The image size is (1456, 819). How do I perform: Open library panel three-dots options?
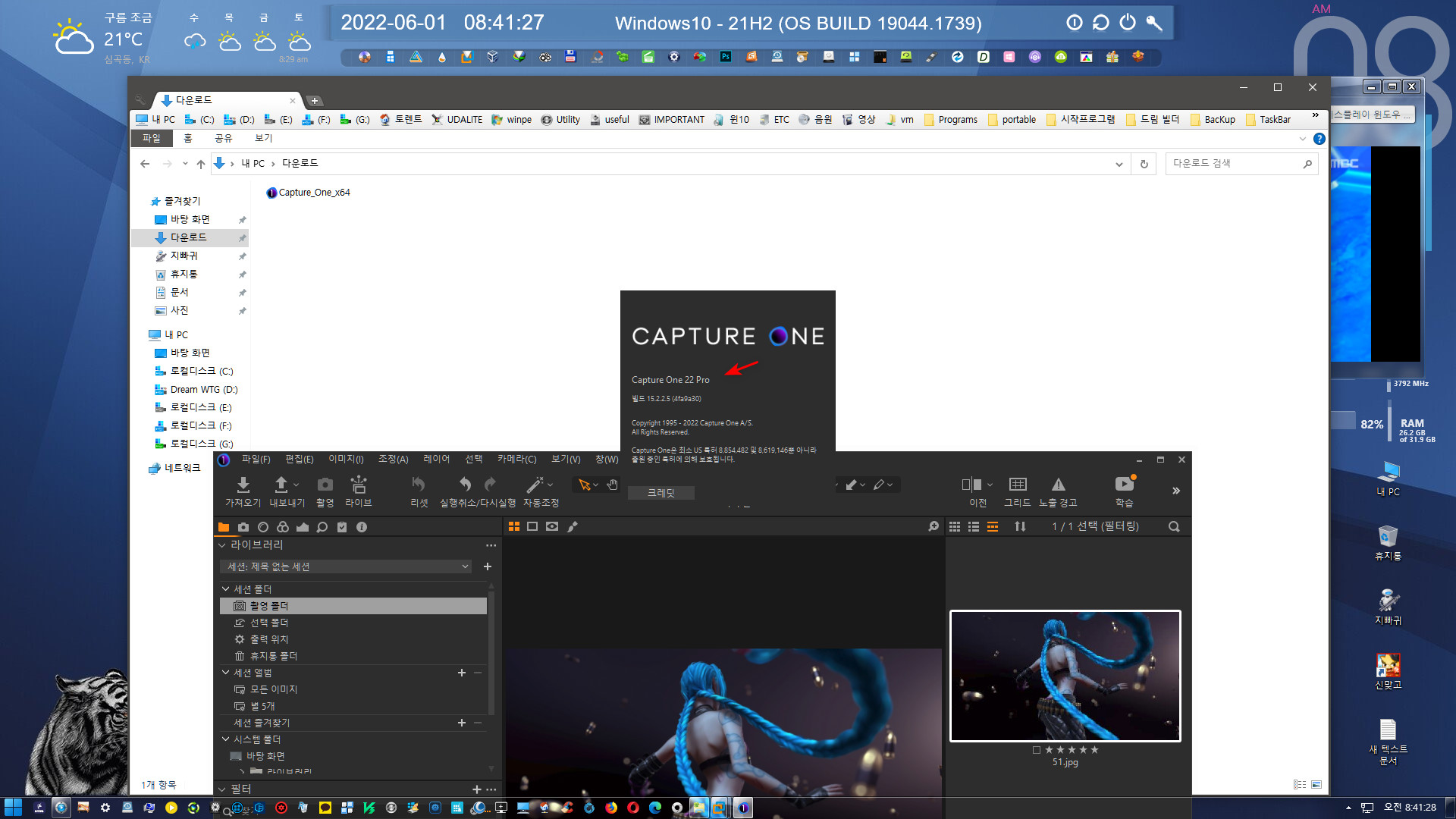(x=491, y=545)
